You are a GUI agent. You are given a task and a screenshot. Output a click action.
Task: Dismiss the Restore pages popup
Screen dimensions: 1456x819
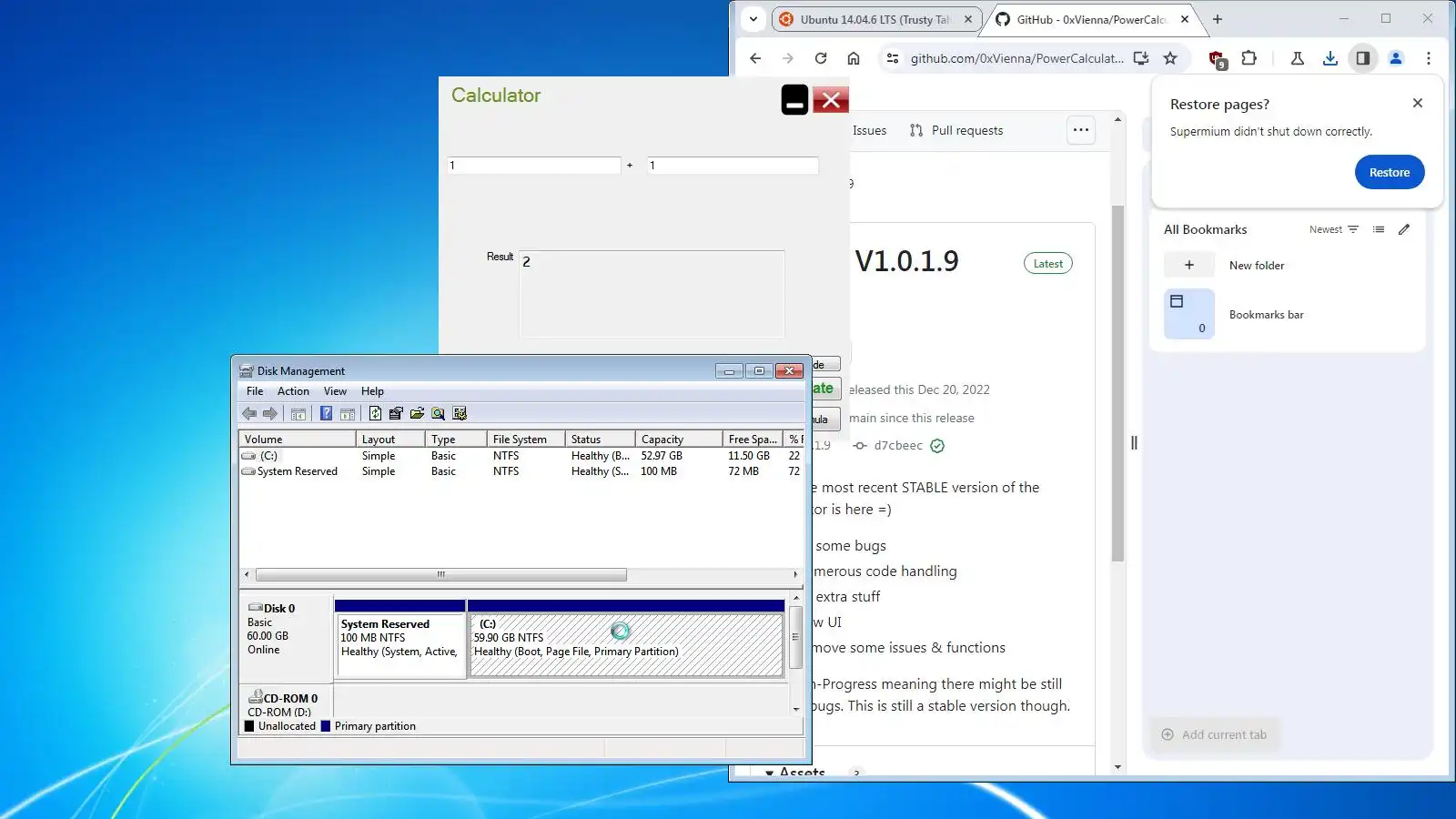pos(1417,103)
